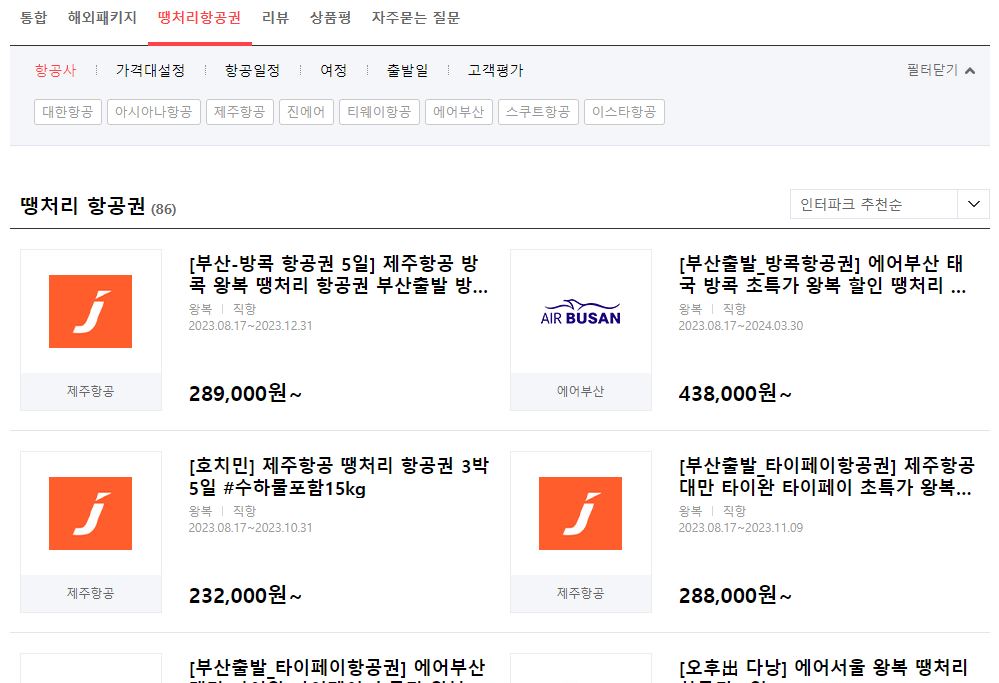The height and width of the screenshot is (683, 999).
Task: Select the 고객평가 filter category
Action: point(496,70)
